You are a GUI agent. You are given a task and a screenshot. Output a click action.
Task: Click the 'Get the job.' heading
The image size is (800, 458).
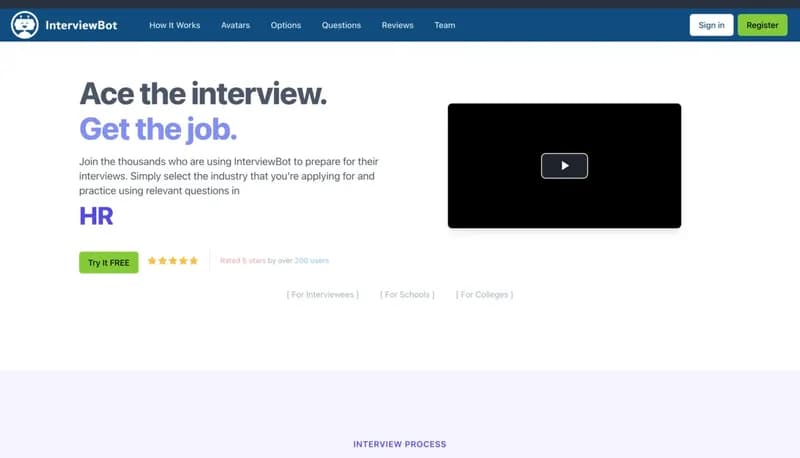click(x=158, y=129)
